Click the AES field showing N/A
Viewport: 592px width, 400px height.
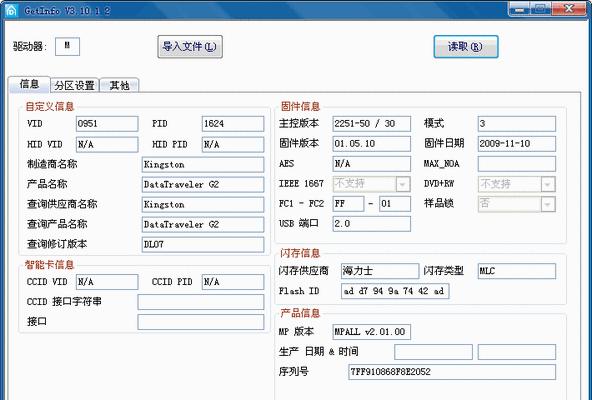pyautogui.click(x=372, y=164)
